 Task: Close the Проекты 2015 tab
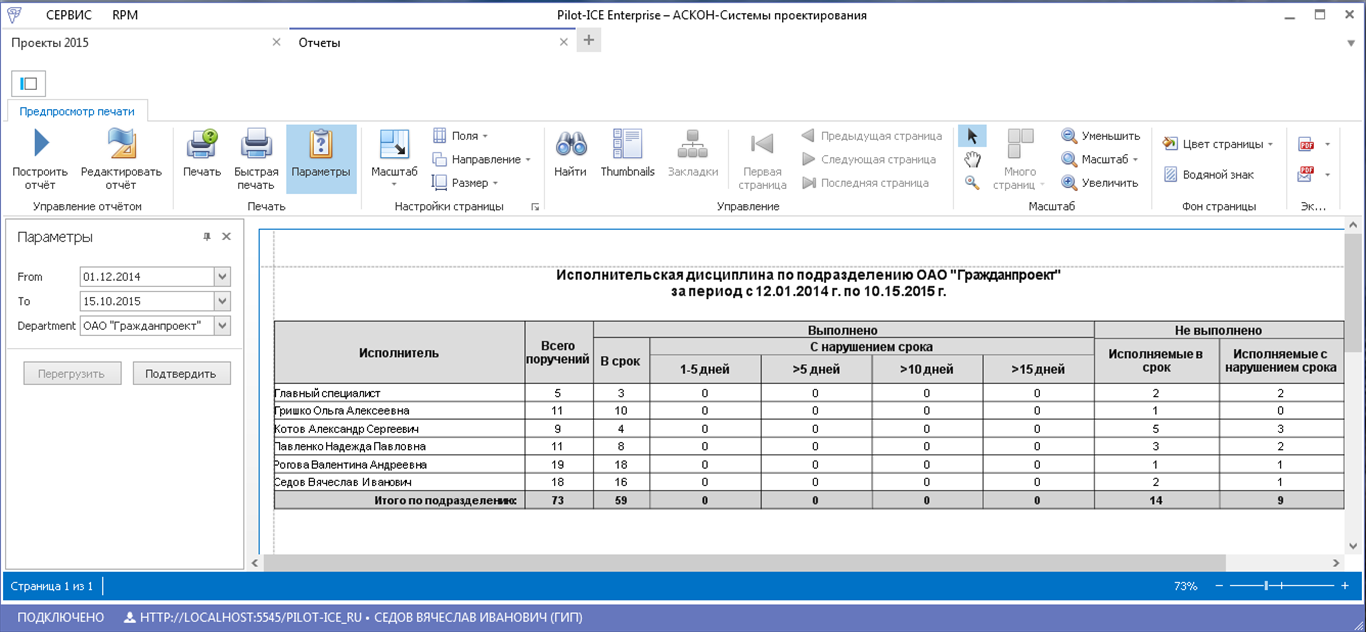[x=276, y=42]
